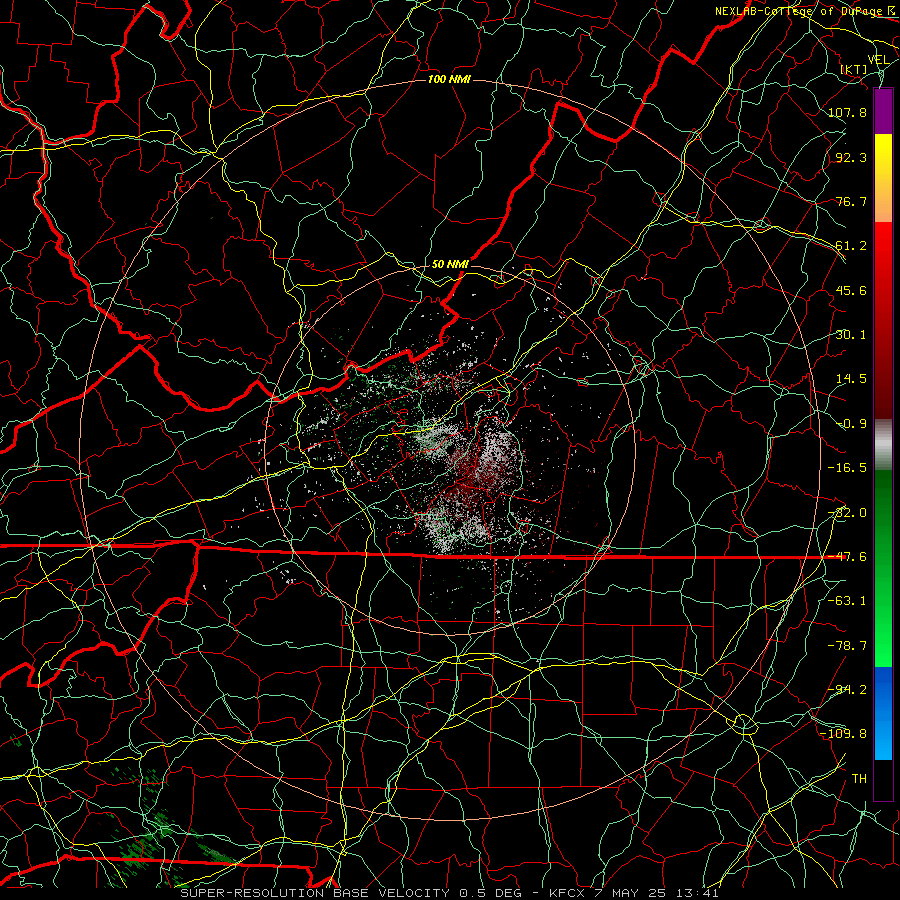Click the 92.3 velocity scale value
This screenshot has width=900, height=900.
[851, 157]
